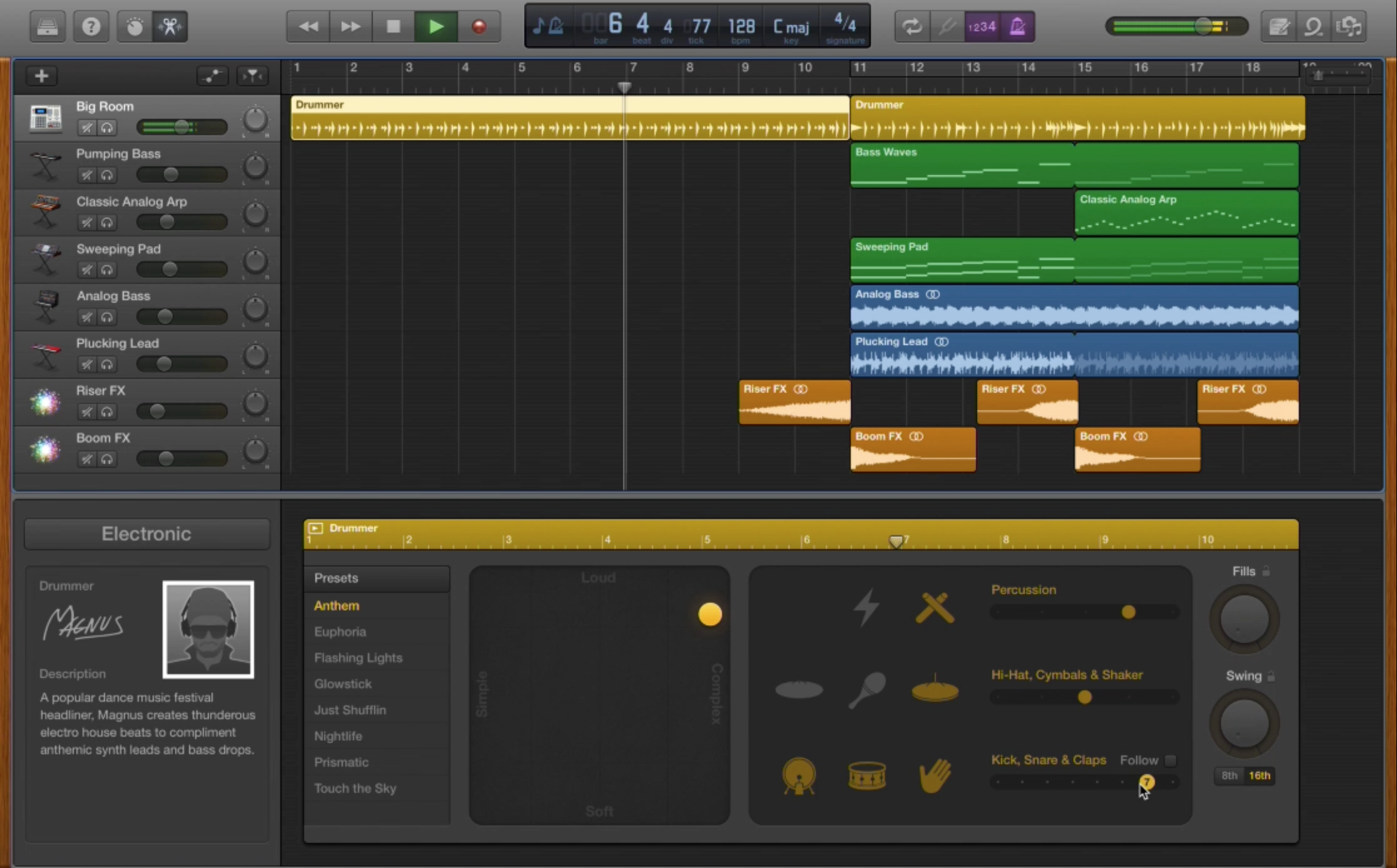Click the playhead position at bar 7
The image size is (1397, 868).
pos(624,88)
